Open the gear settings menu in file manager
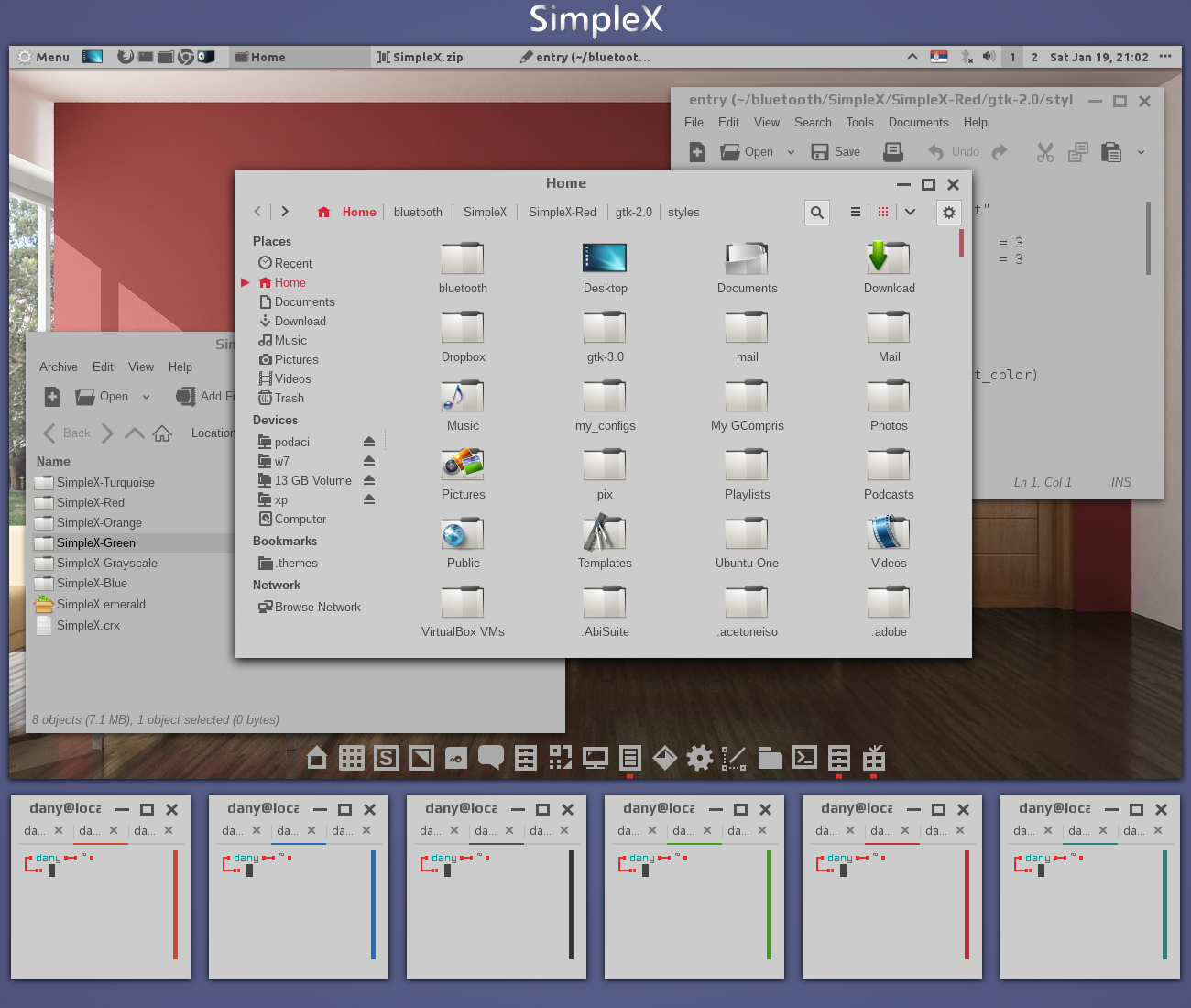The image size is (1191, 1008). click(949, 213)
